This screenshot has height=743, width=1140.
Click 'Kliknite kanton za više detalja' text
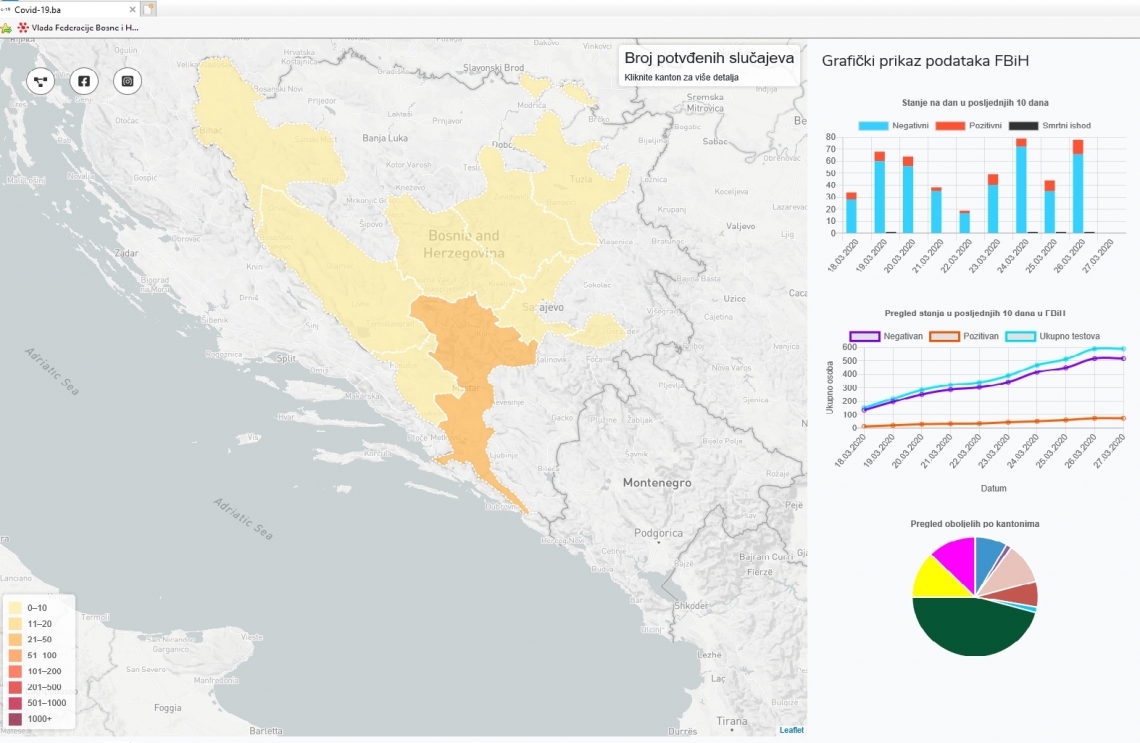pyautogui.click(x=681, y=77)
